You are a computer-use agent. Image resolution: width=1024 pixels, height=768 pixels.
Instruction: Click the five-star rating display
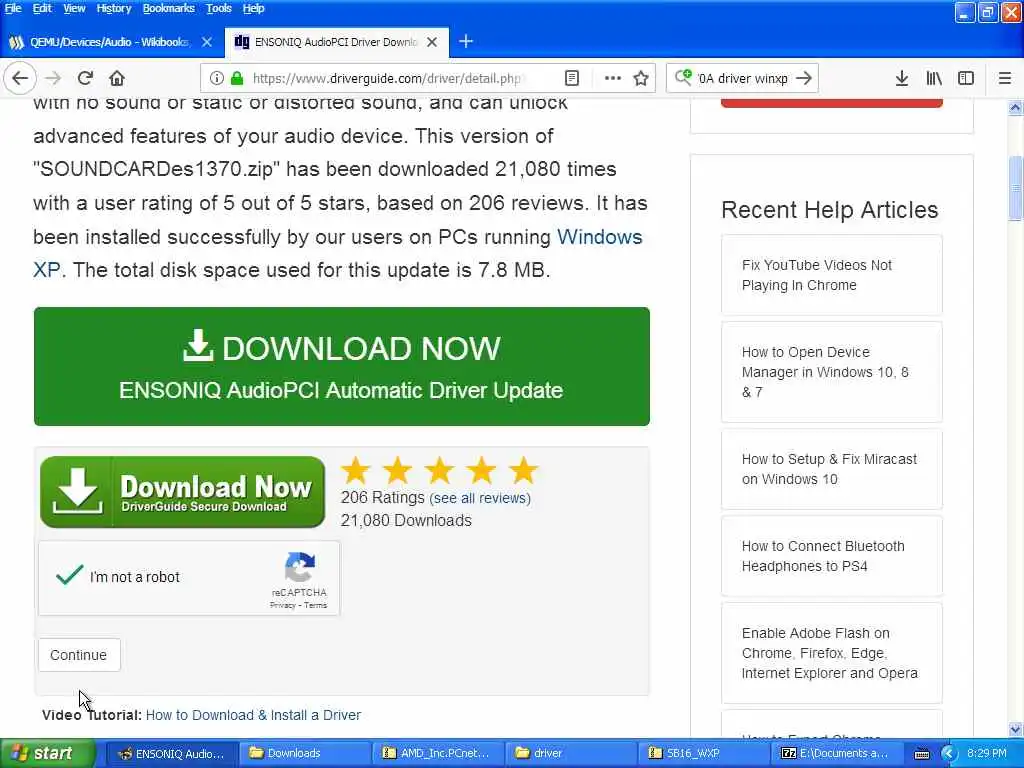[x=440, y=470]
